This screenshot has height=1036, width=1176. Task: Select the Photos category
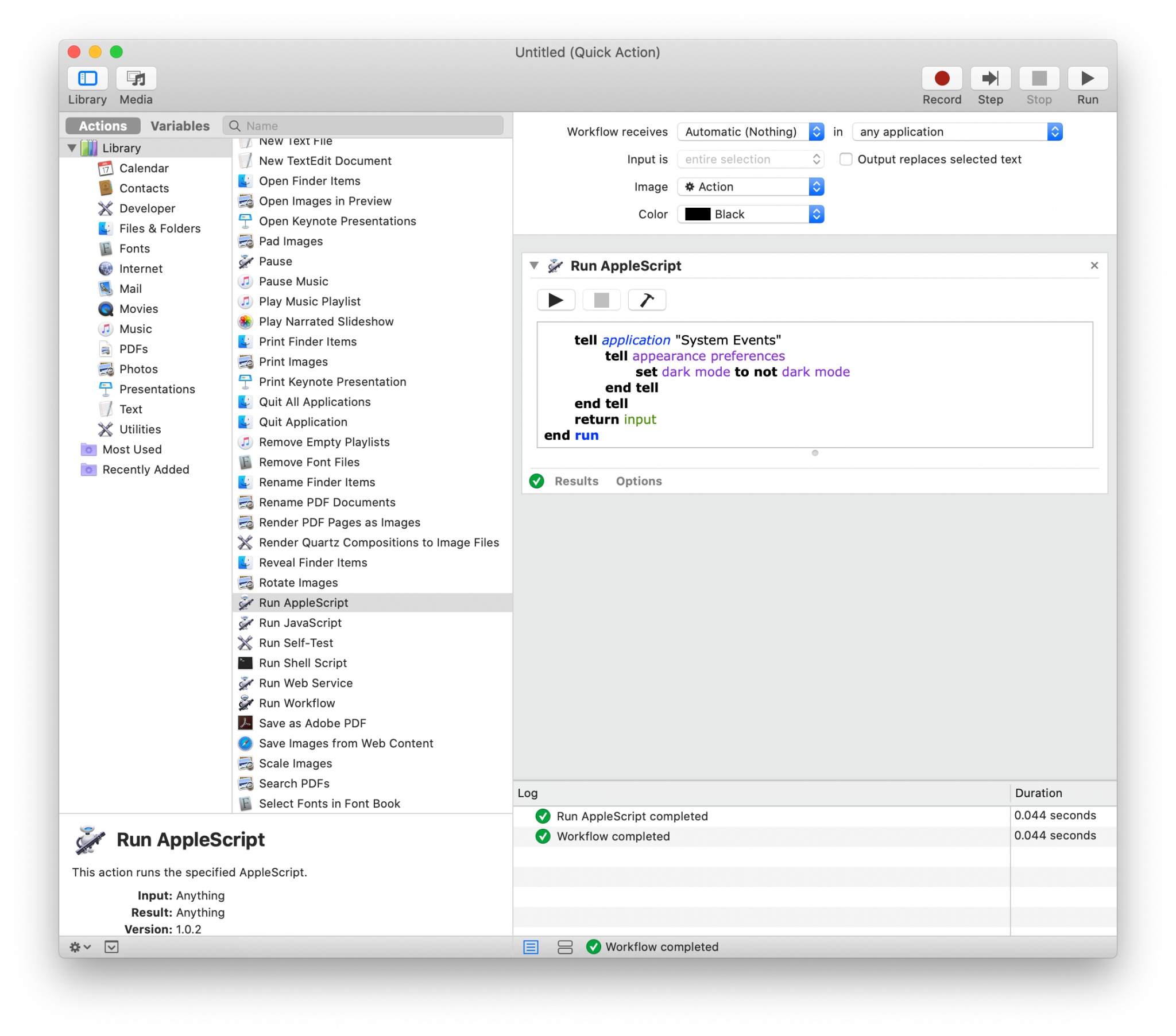[x=138, y=369]
